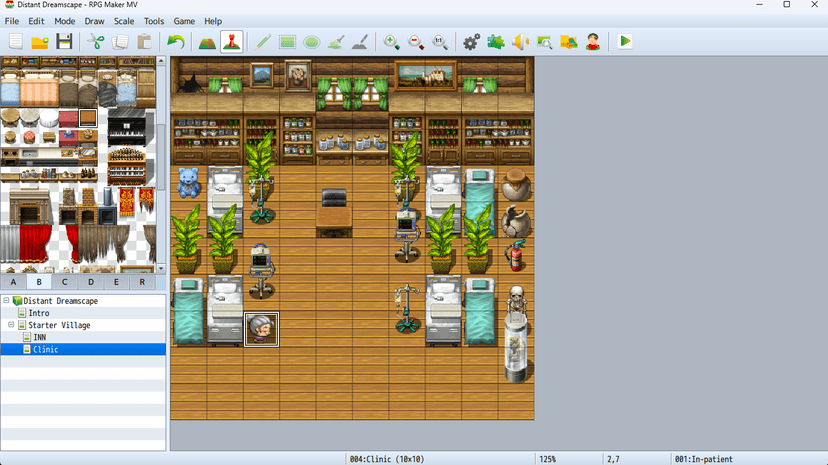Click the Zoom In magnifier
The image size is (828, 465).
(391, 42)
